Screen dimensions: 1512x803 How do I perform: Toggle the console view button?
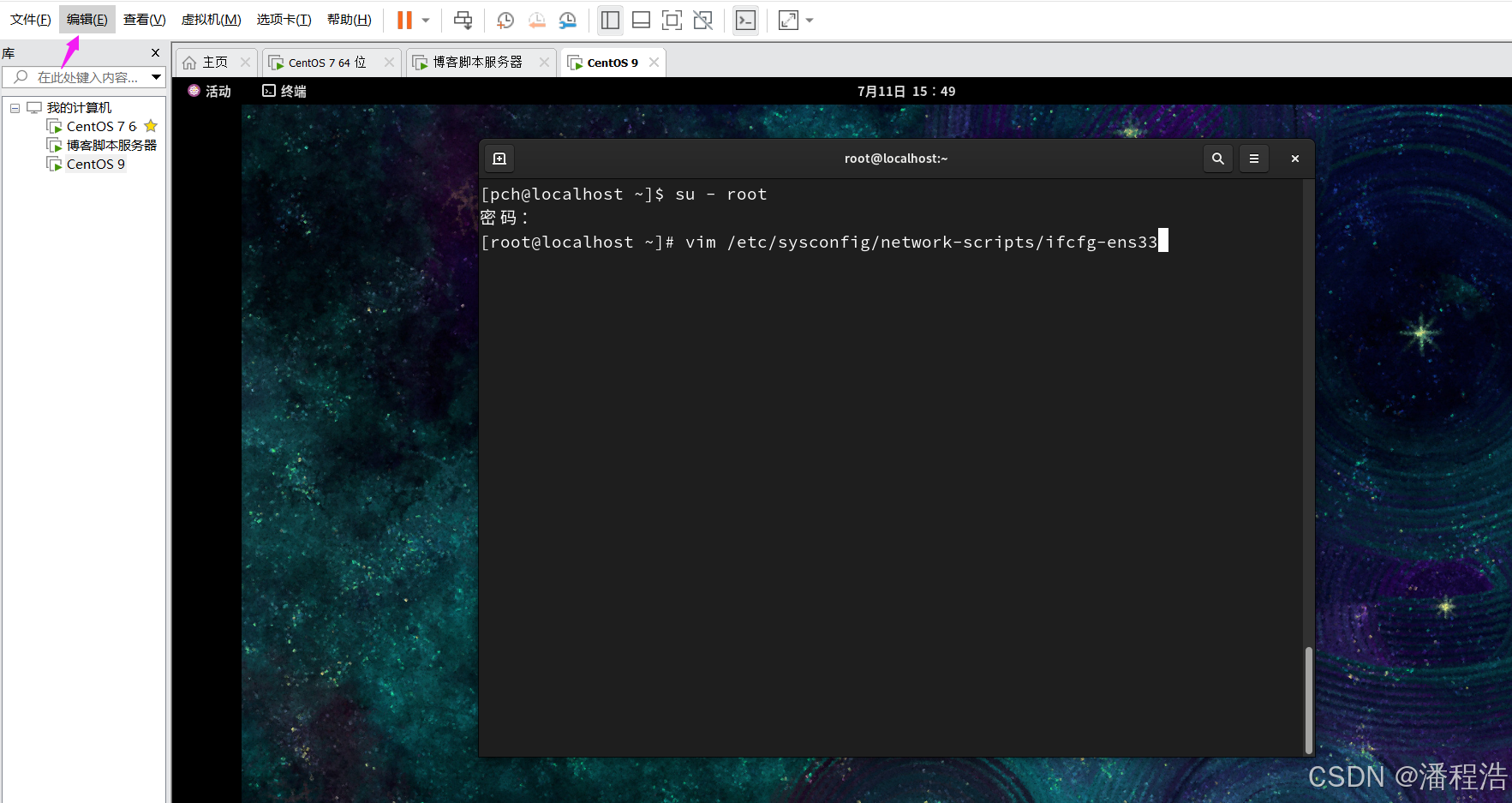click(746, 20)
